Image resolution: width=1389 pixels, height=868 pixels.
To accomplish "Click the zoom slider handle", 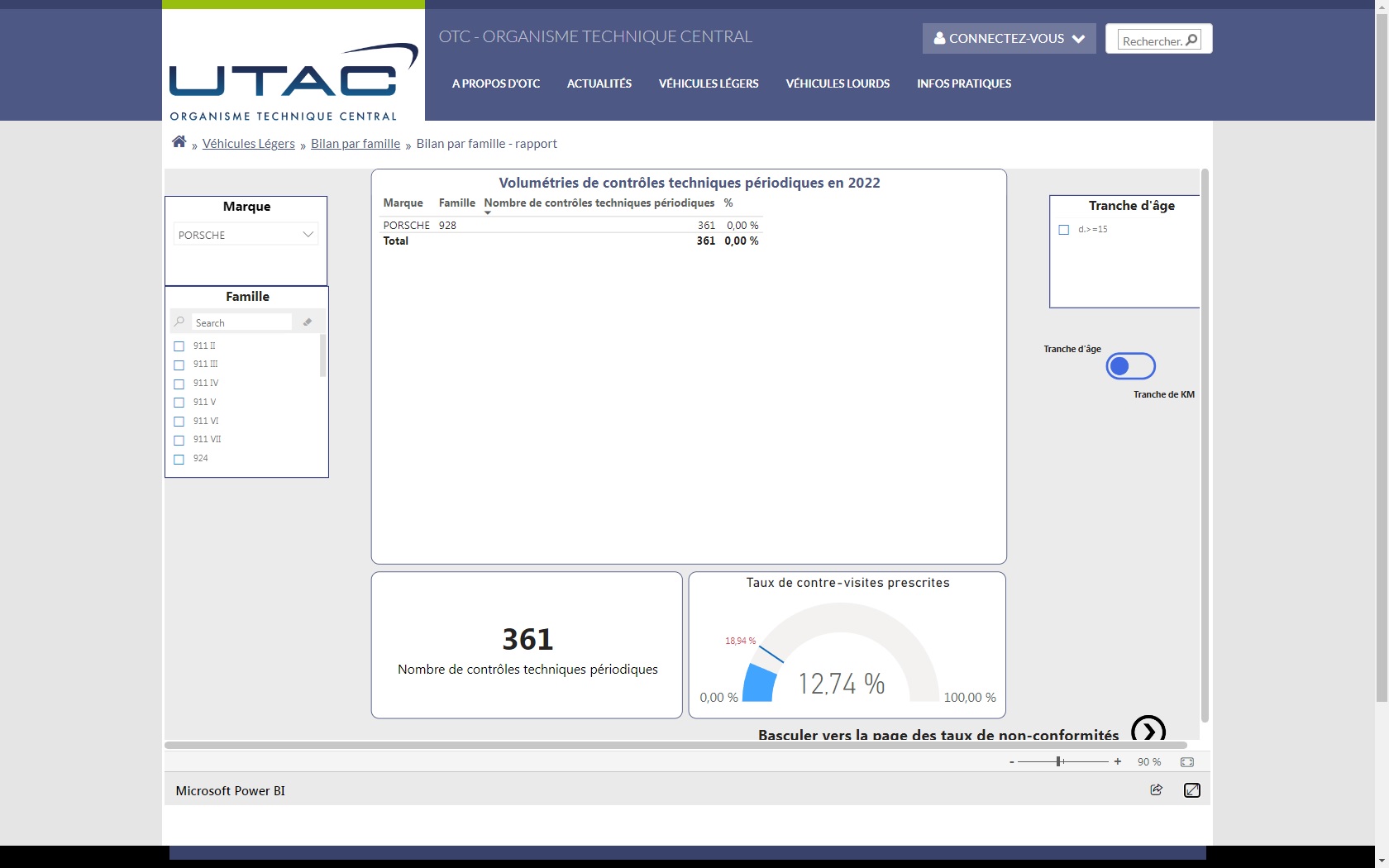I will coord(1058,761).
